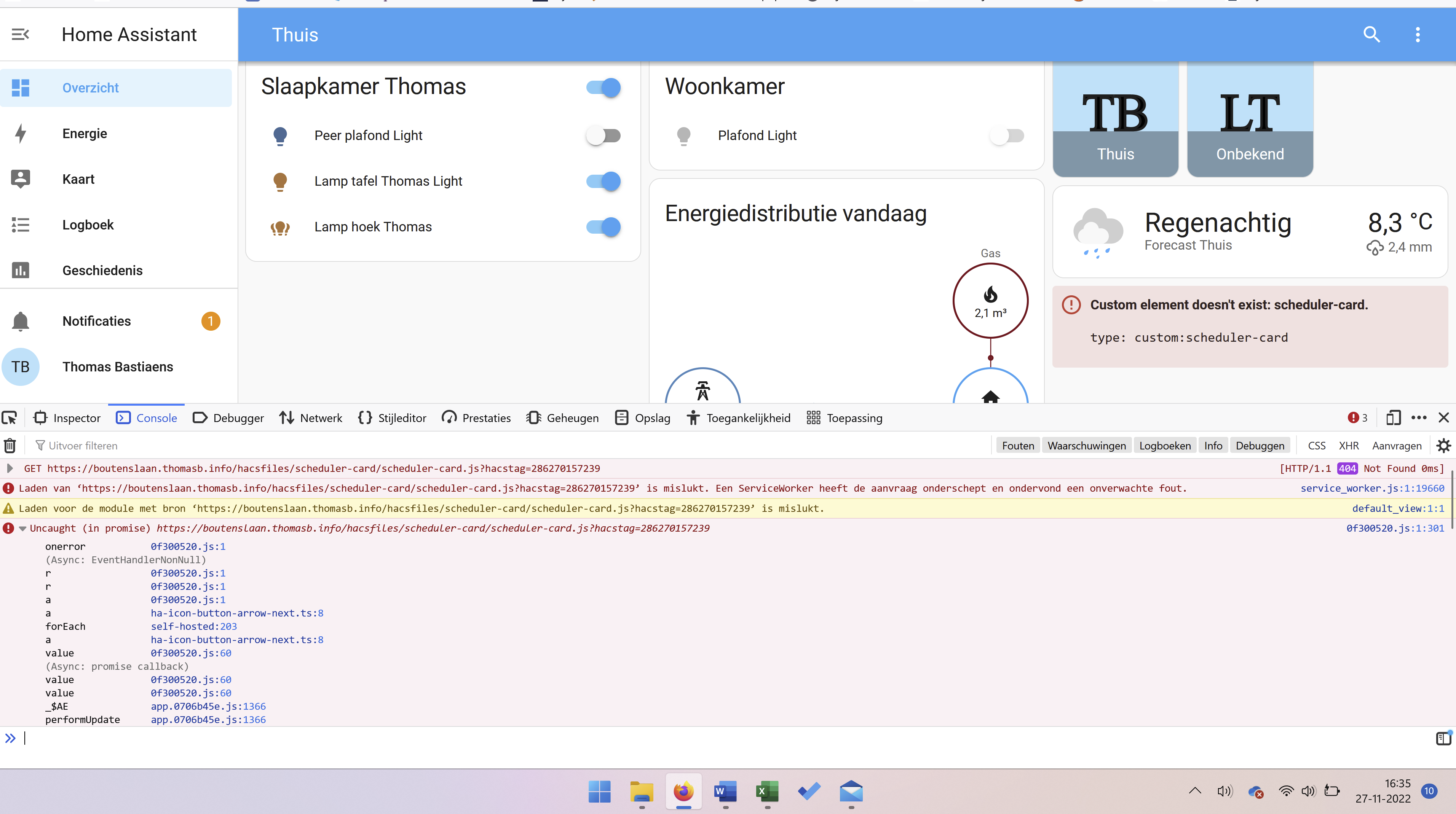1456x814 pixels.
Task: Collapse the Home Assistant sidebar
Action: pos(20,34)
